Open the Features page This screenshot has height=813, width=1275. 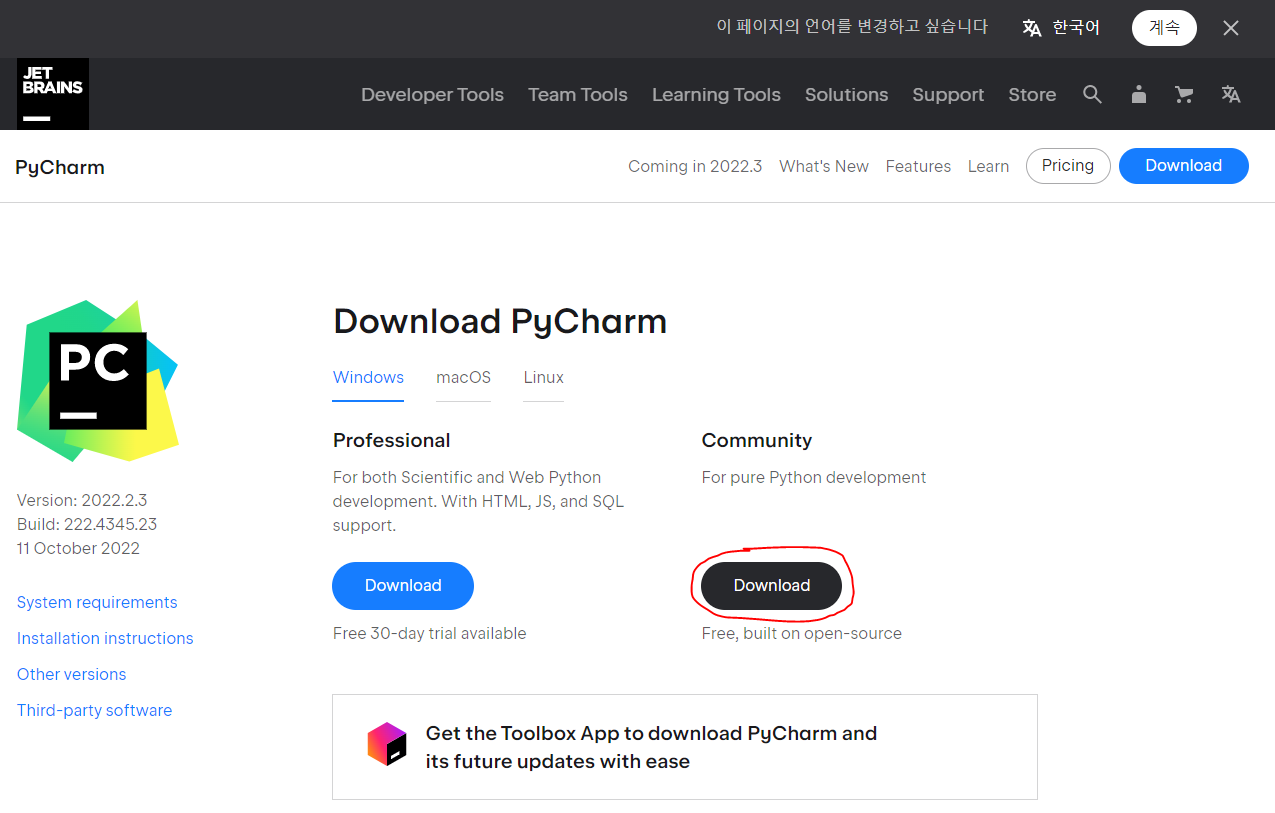point(918,166)
